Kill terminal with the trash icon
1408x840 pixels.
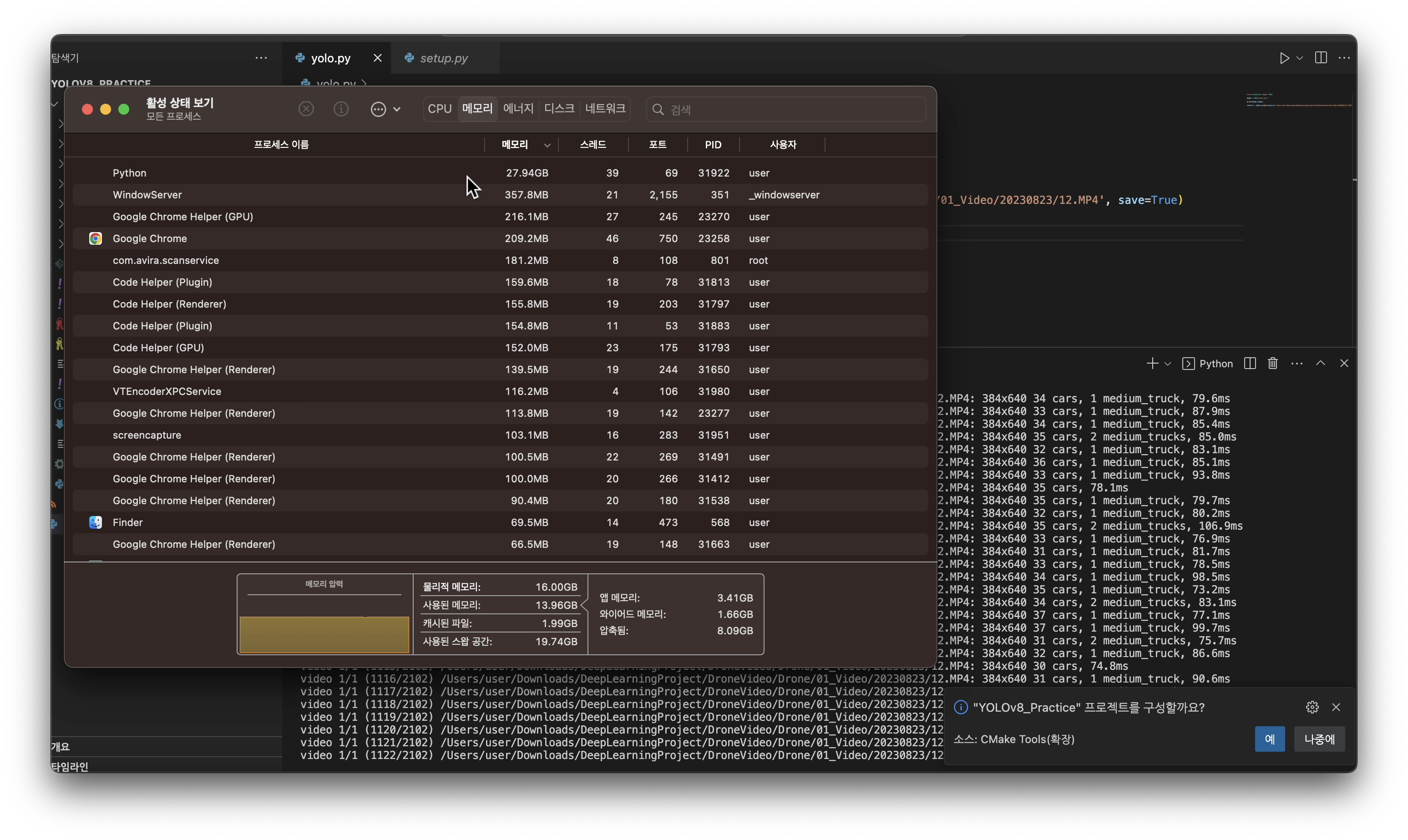click(1273, 364)
